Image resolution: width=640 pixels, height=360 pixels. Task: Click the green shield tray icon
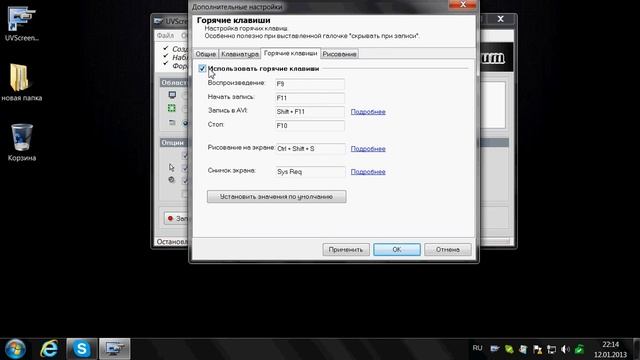click(509, 349)
